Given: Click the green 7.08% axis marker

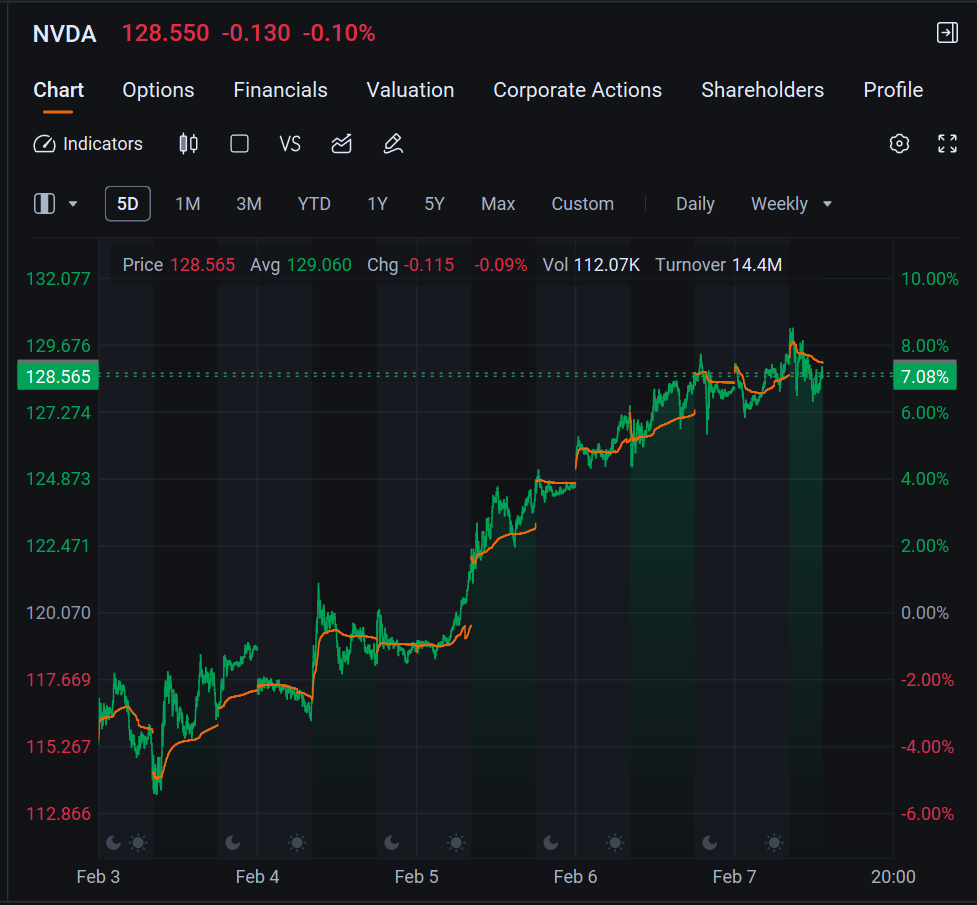Looking at the screenshot, I should coord(925,376).
